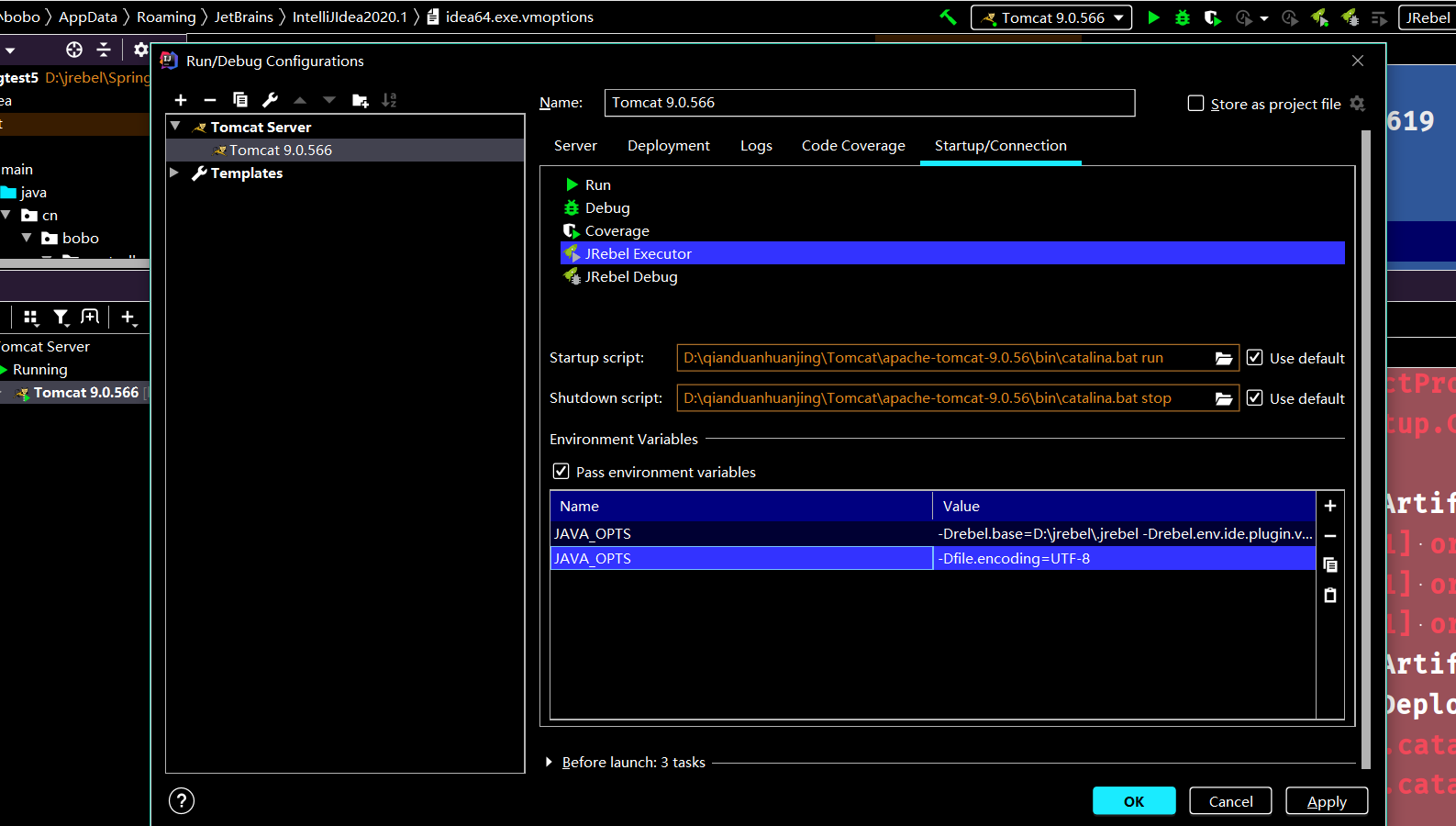Open Project panel settings gear

[140, 50]
